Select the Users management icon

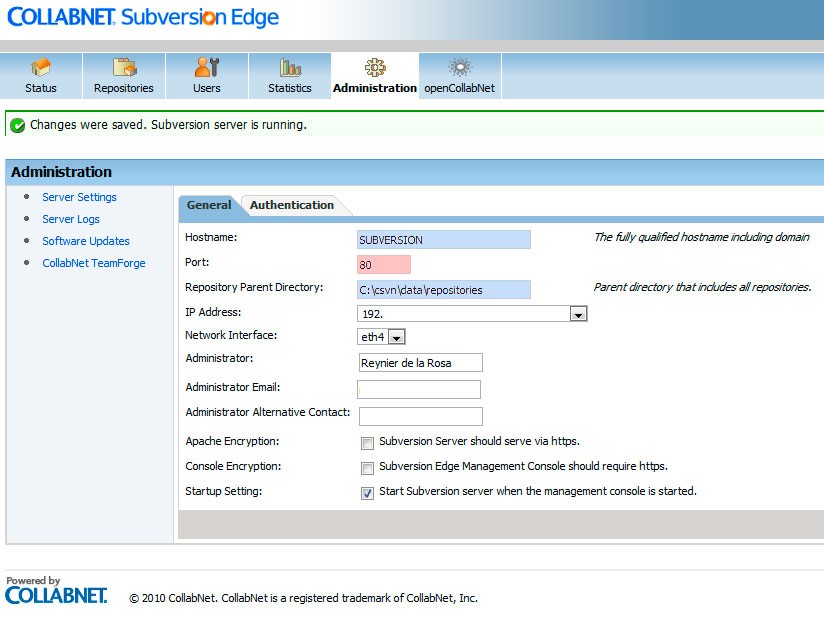point(207,75)
